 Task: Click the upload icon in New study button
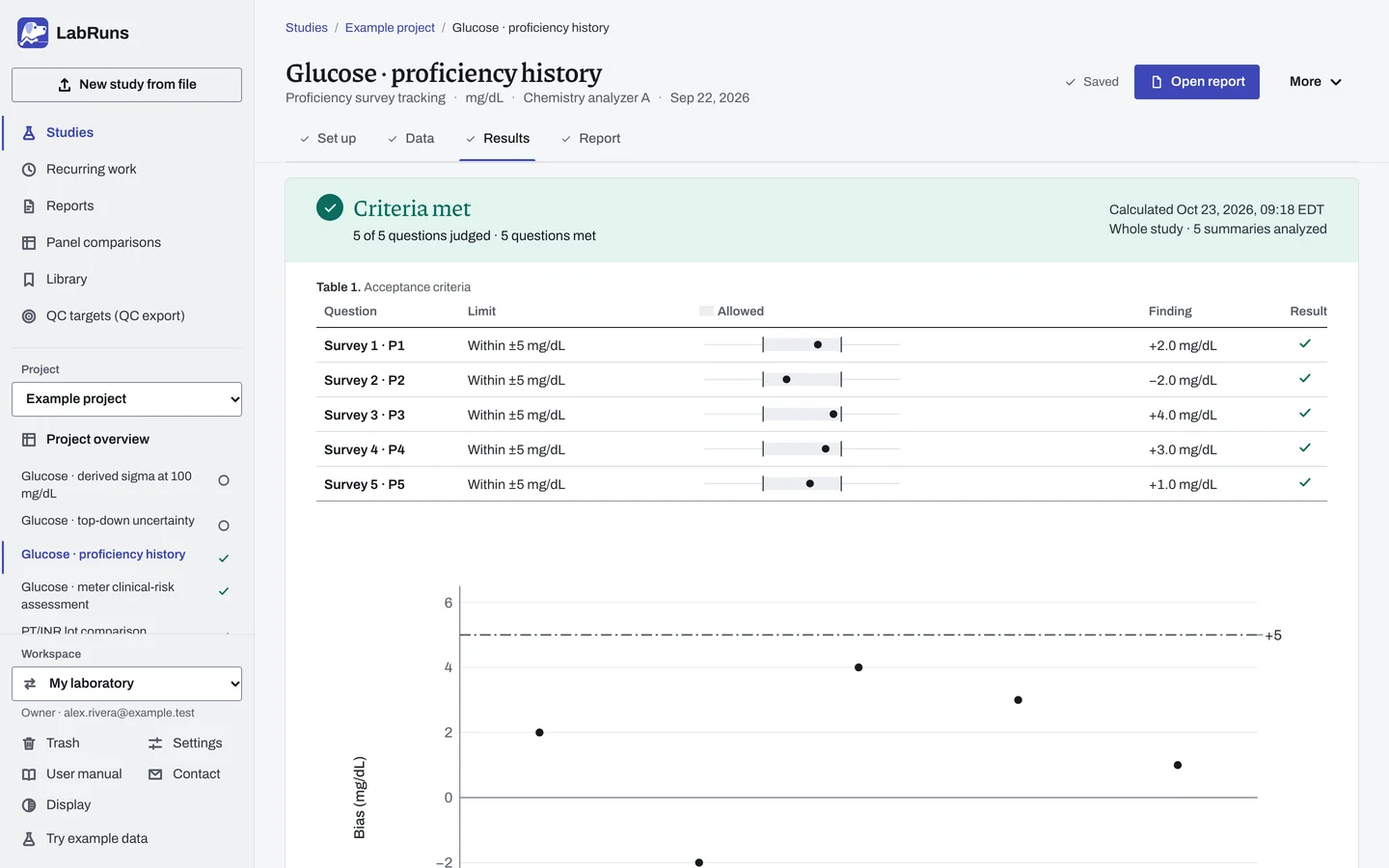(x=65, y=85)
